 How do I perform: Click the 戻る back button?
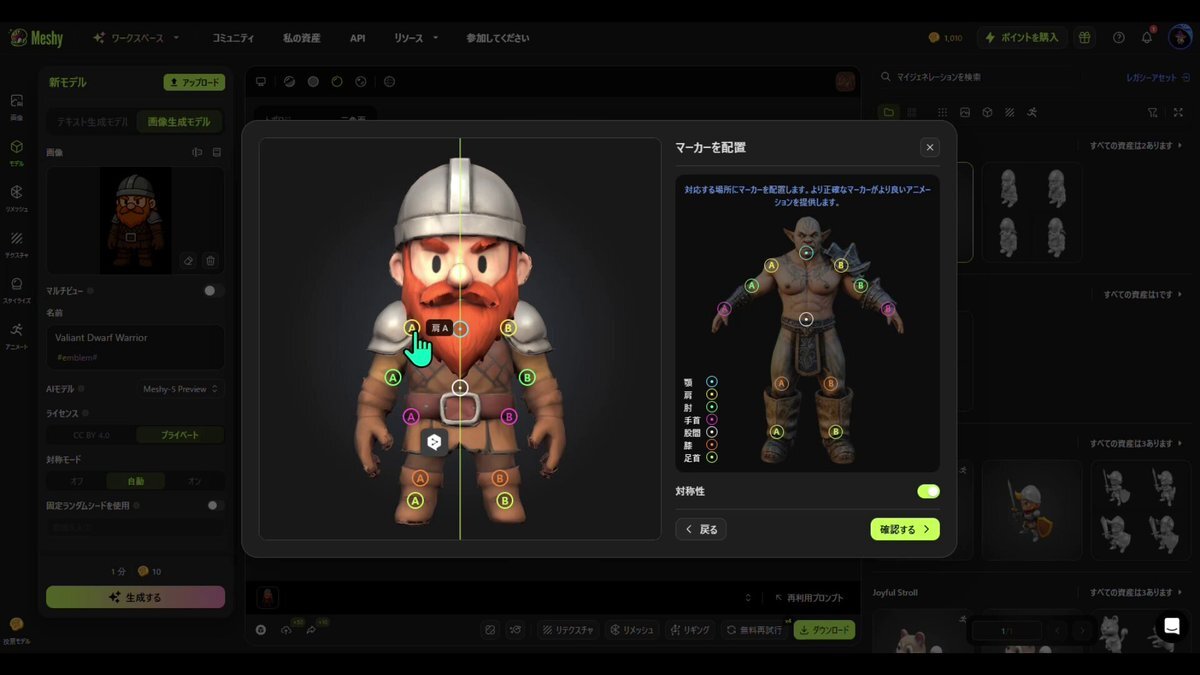click(701, 529)
